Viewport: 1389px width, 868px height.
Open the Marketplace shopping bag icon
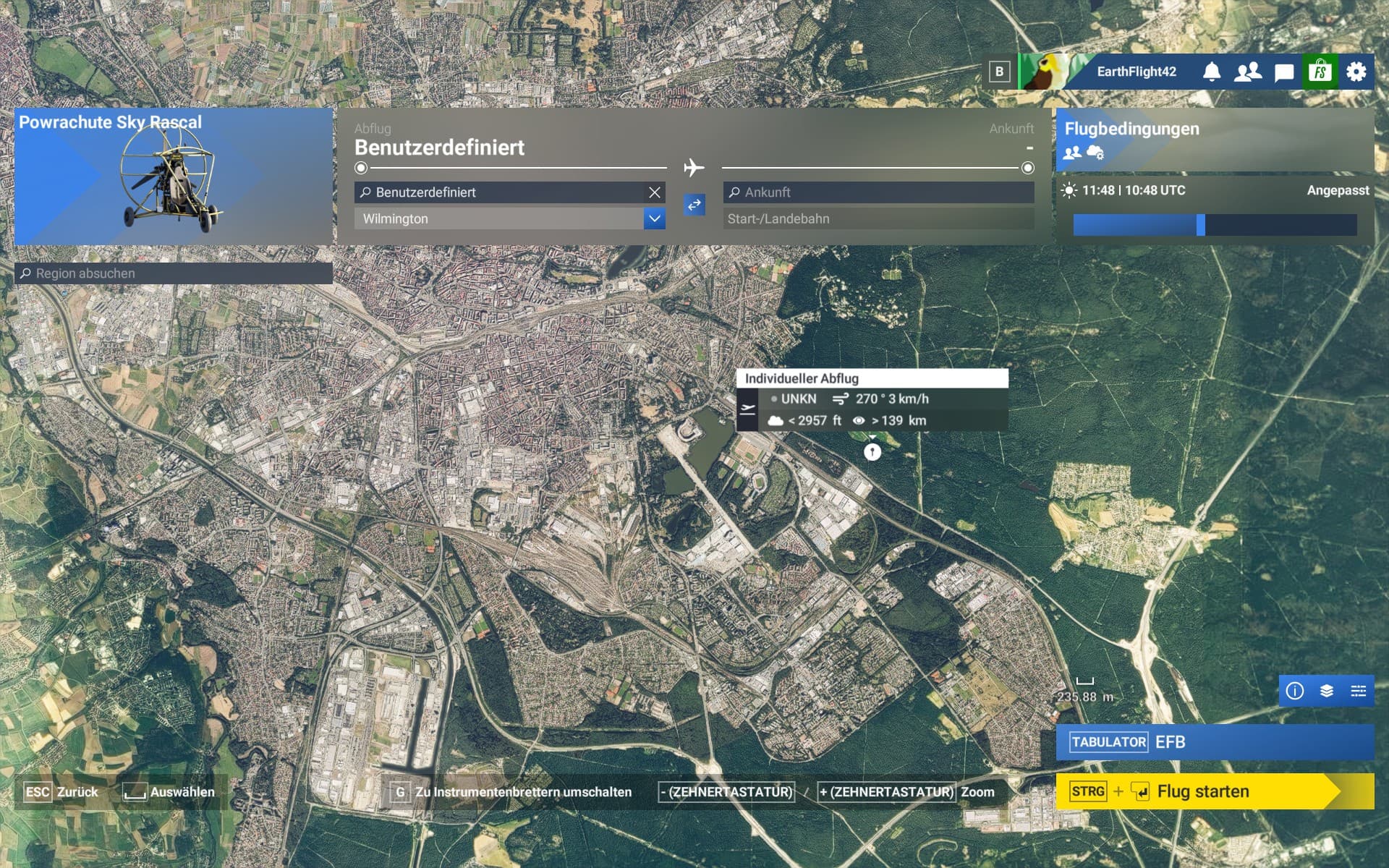tap(1320, 72)
